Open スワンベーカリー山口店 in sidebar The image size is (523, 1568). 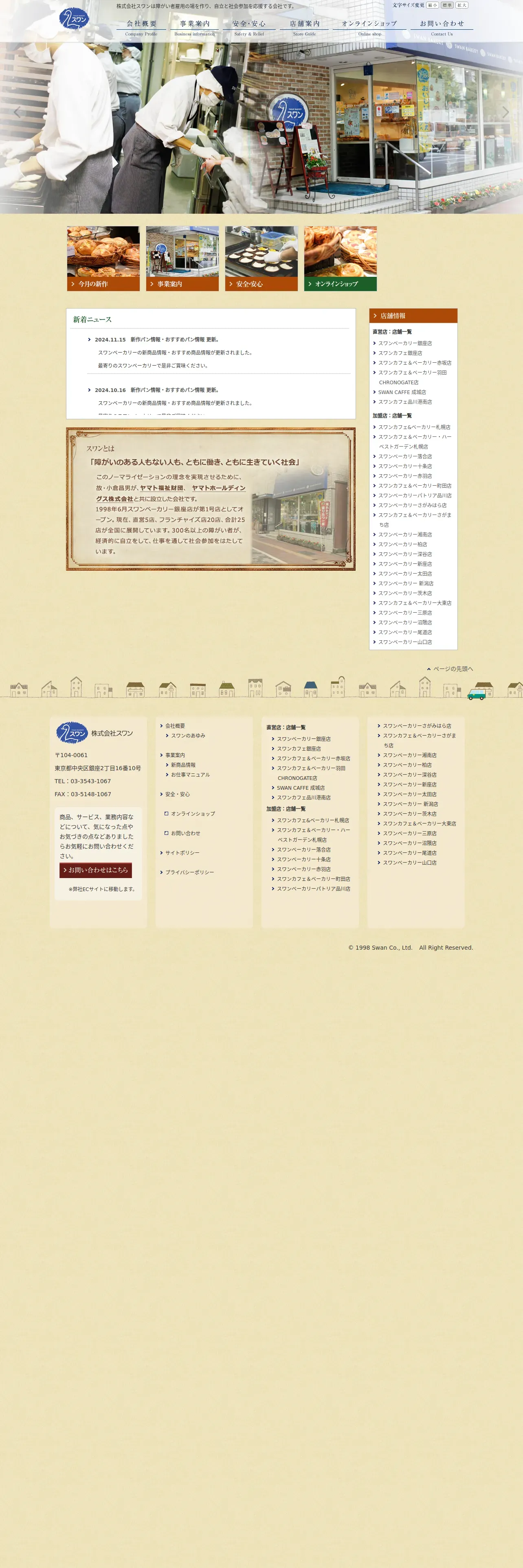pyautogui.click(x=405, y=642)
